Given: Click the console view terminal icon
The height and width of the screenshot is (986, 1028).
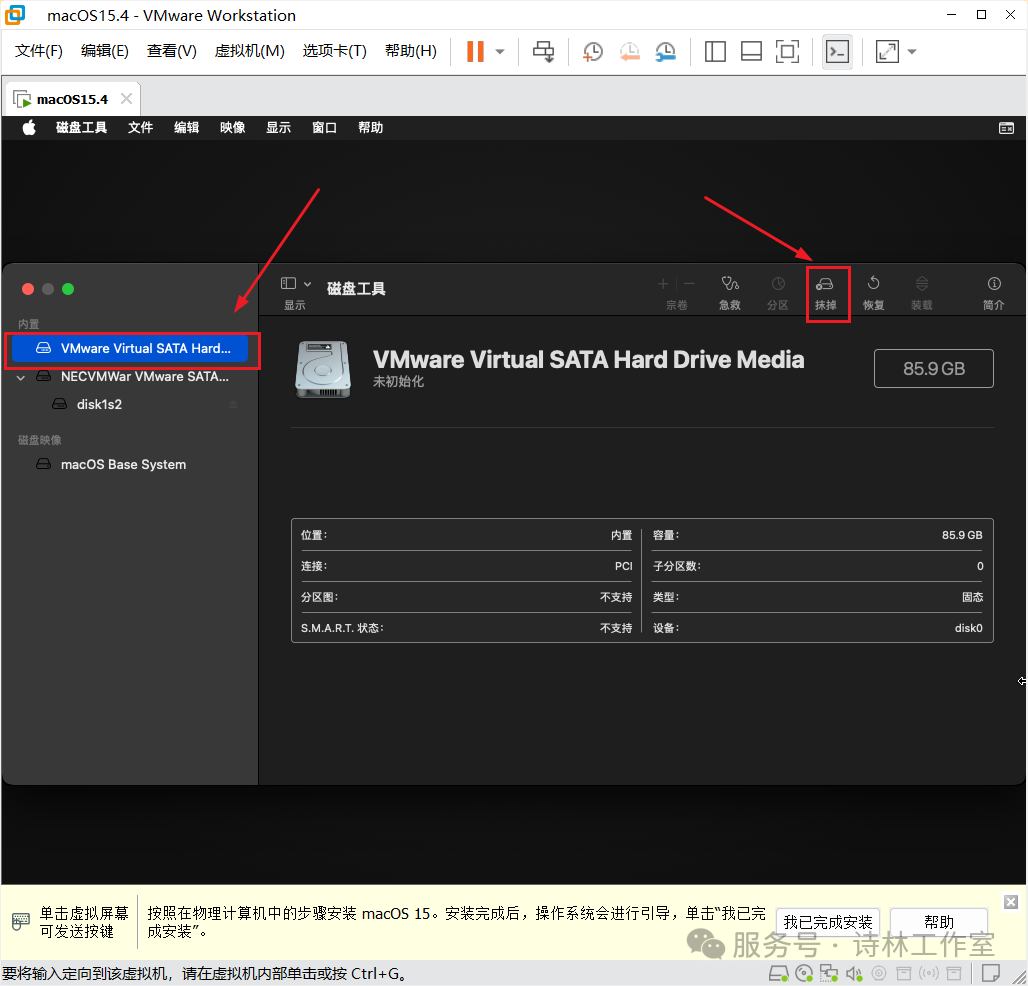Looking at the screenshot, I should 837,52.
